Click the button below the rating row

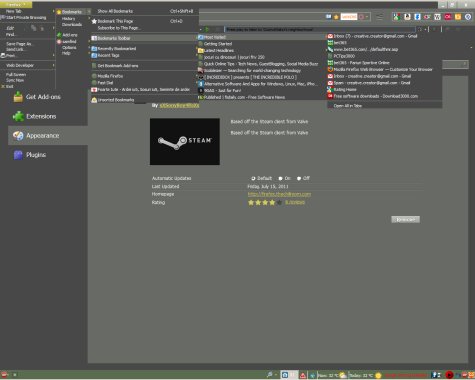coord(405,219)
